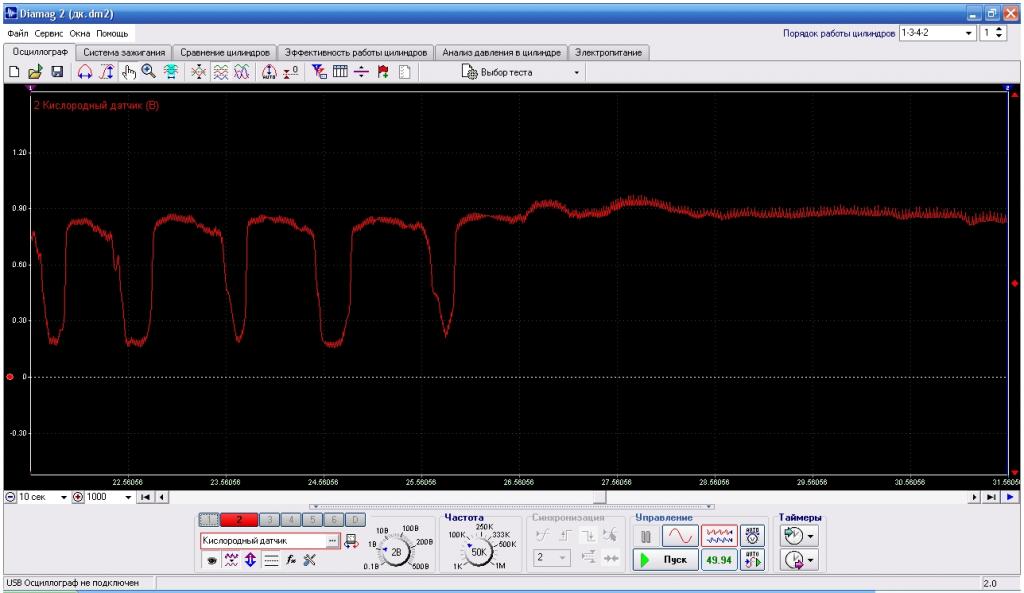Open file with the folder icon
This screenshot has height=593, width=1024.
point(35,72)
